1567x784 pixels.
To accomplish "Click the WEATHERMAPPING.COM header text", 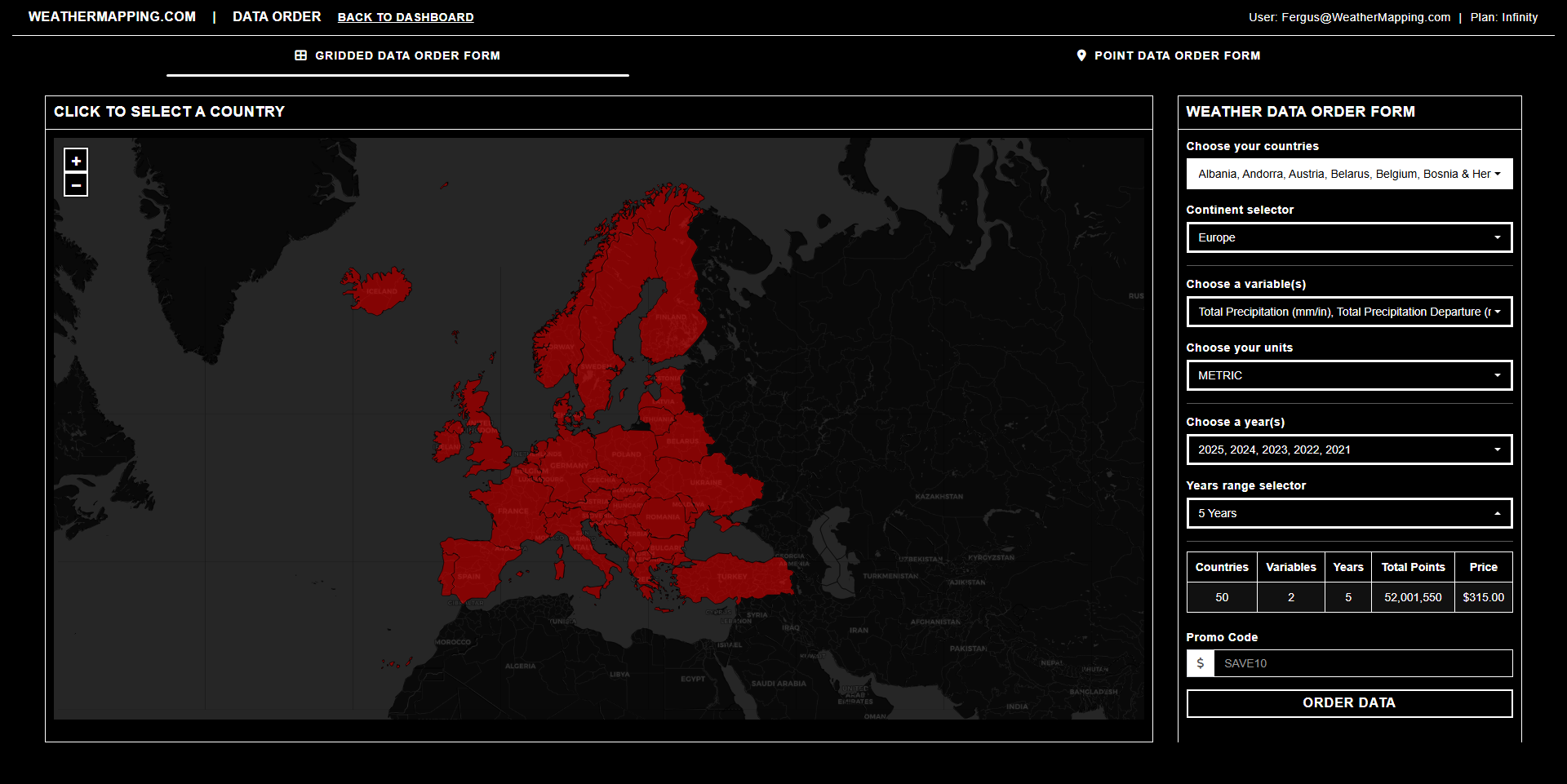I will tap(112, 16).
